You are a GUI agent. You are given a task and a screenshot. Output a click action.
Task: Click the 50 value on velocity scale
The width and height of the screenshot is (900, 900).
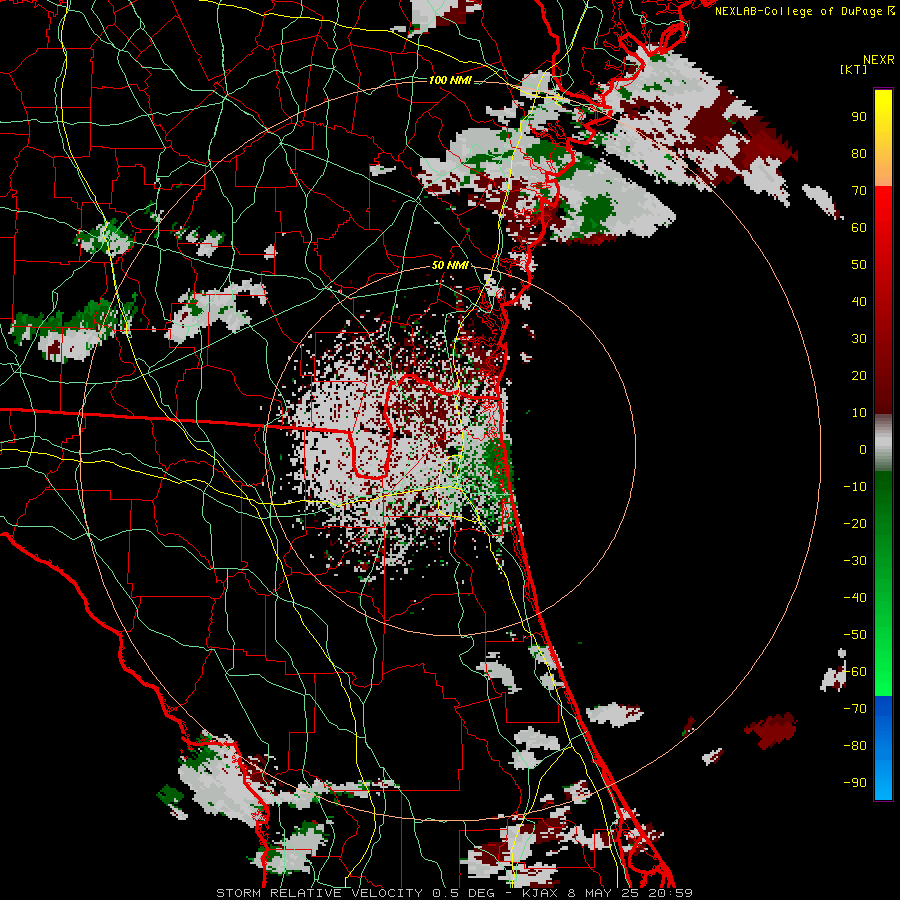point(859,265)
